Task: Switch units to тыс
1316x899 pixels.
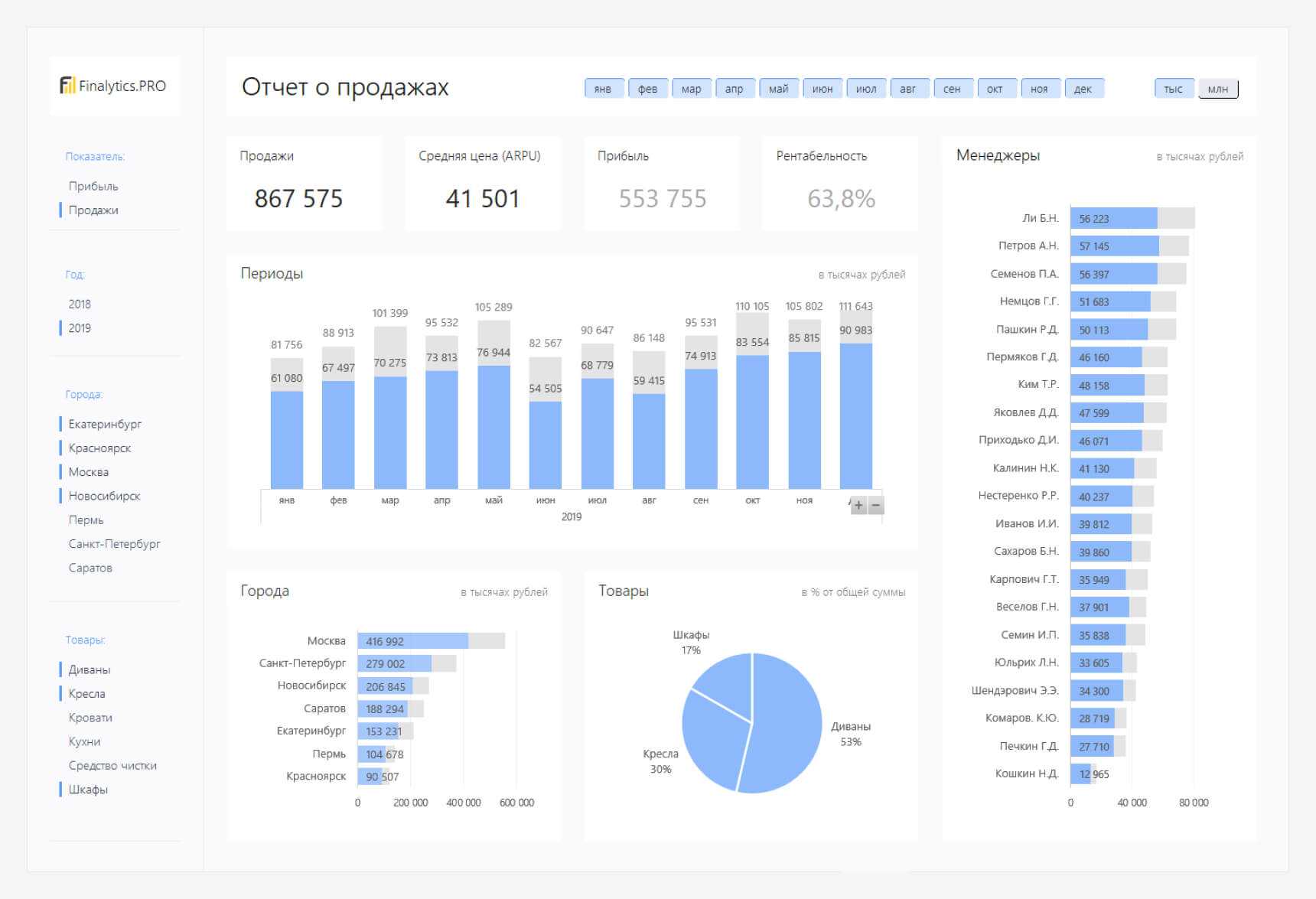Action: pyautogui.click(x=1174, y=89)
